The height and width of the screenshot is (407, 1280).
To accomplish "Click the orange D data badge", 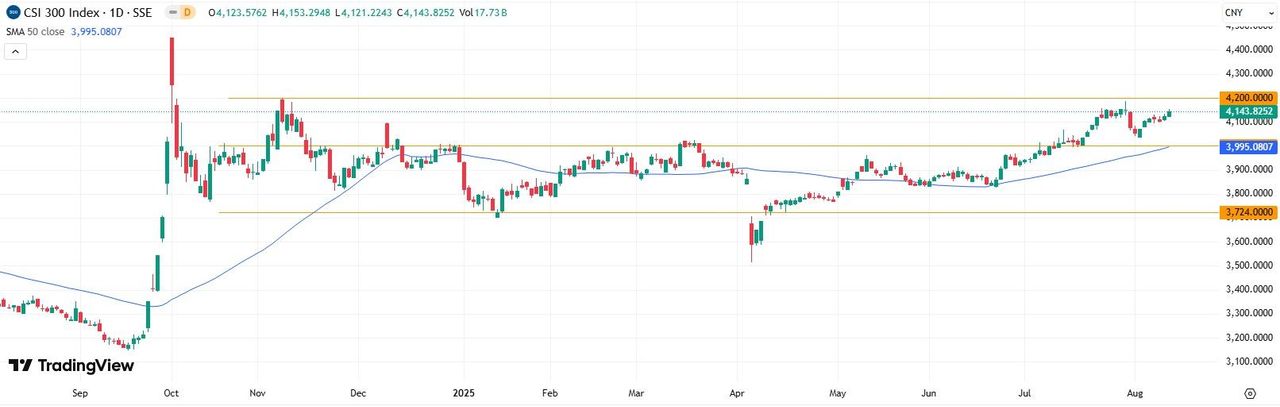I will click(187, 12).
